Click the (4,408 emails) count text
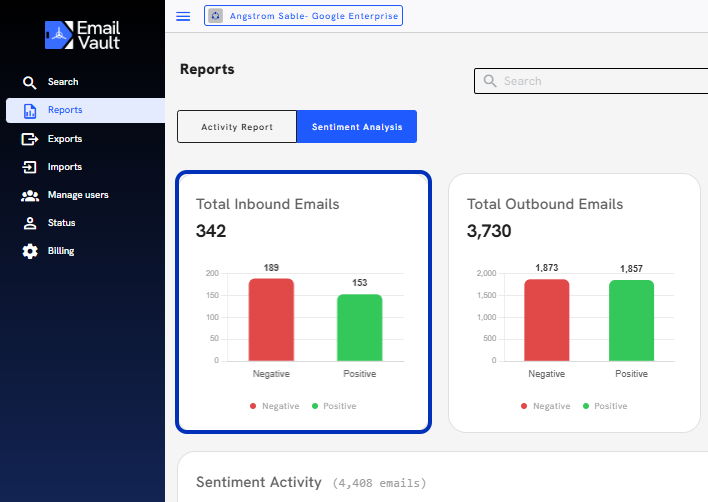708x502 pixels. point(379,483)
